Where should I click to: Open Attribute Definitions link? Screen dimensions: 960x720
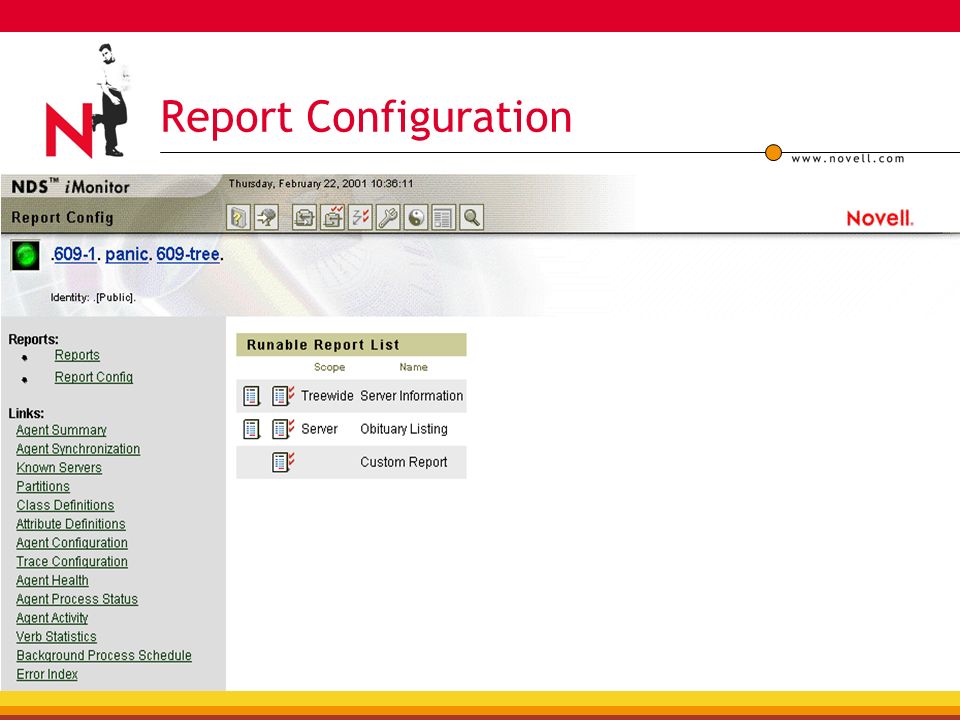(x=70, y=524)
